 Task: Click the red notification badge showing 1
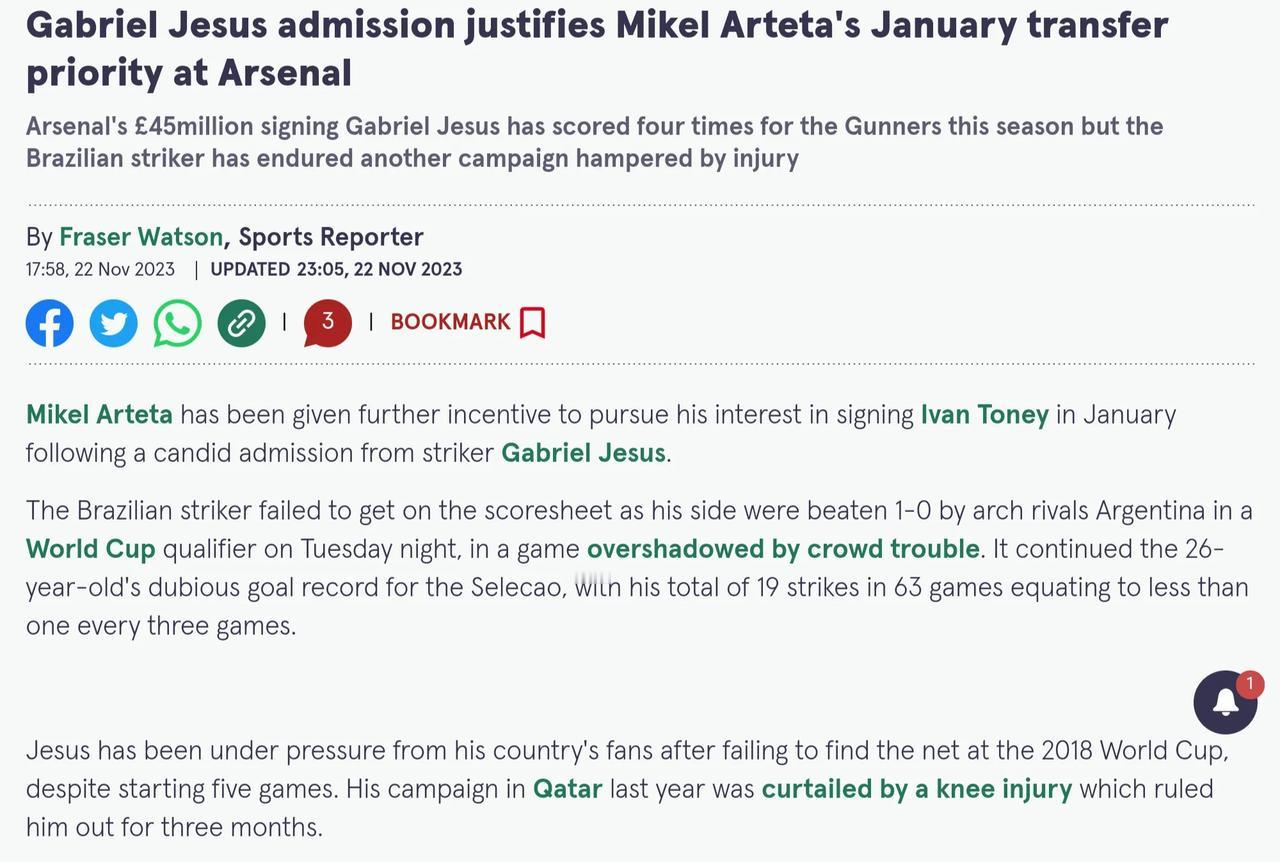(1249, 685)
